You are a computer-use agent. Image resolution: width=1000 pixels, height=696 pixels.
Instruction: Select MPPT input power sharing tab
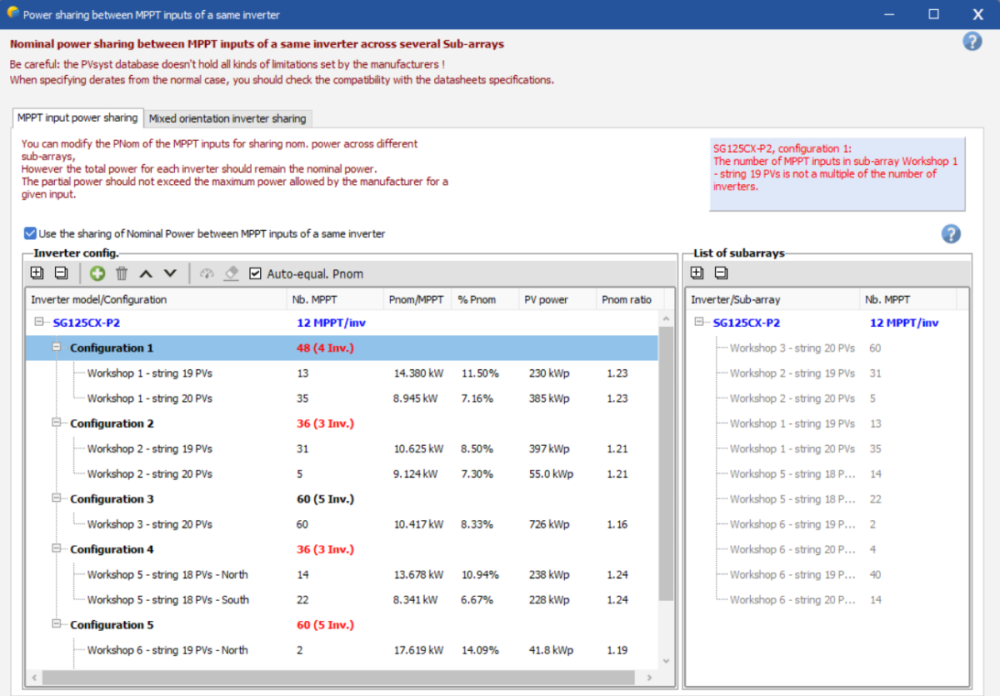(x=78, y=118)
